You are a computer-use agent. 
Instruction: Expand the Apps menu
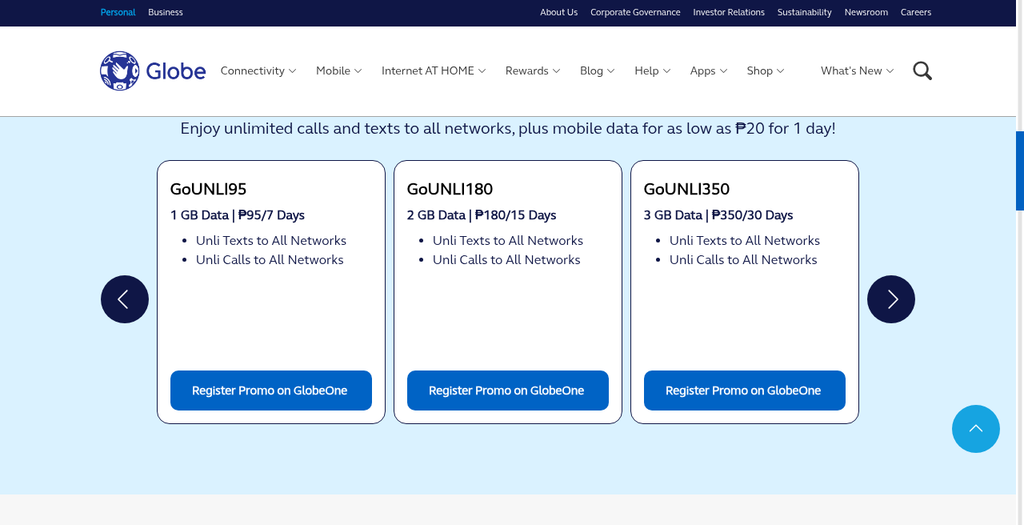(x=709, y=71)
